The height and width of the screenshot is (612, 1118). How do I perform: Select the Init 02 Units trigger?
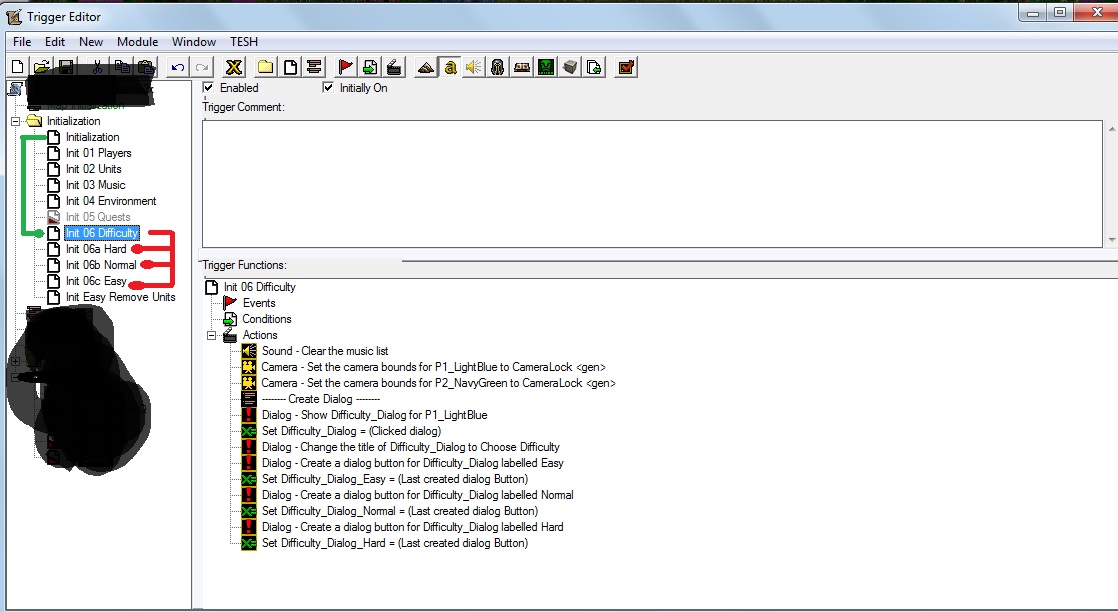[x=93, y=169]
